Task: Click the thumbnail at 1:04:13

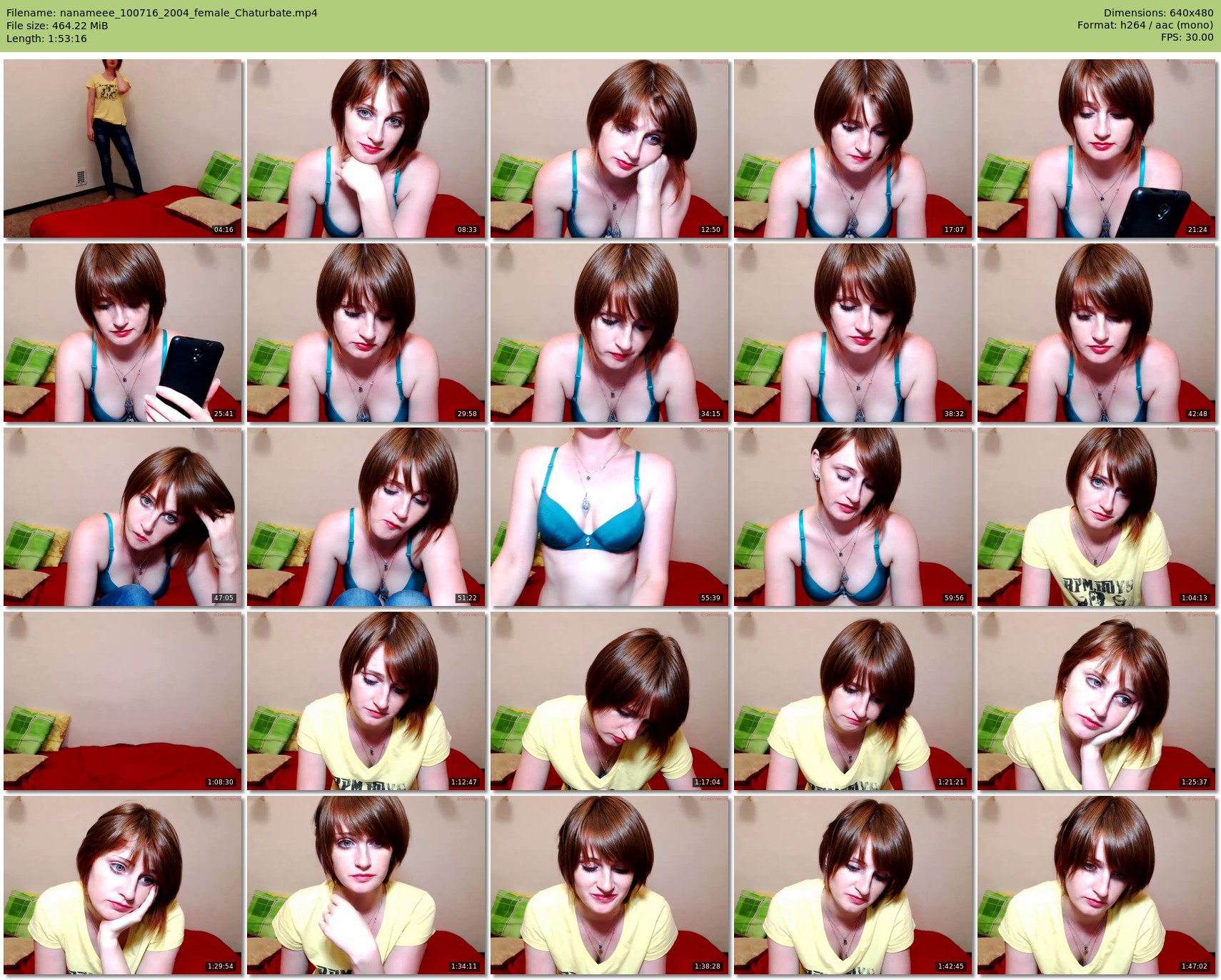Action: coord(1097,517)
